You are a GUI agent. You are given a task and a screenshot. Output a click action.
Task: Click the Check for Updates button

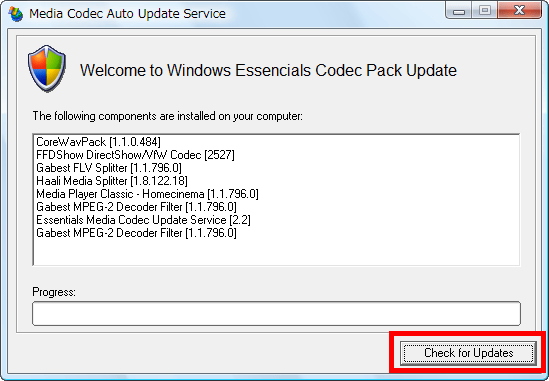click(468, 353)
